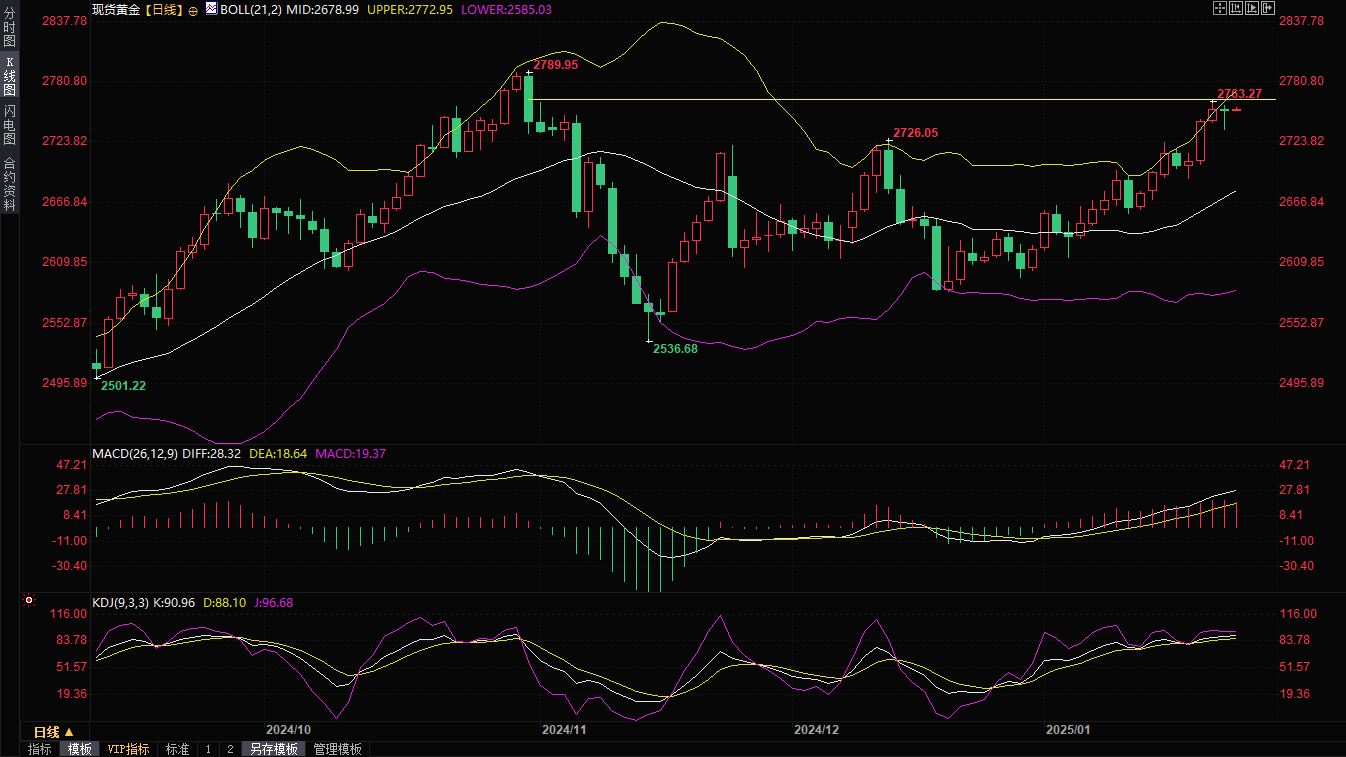Screen dimensions: 1346x757
Task: Open the 闪电图 side tab
Action: [x=9, y=124]
